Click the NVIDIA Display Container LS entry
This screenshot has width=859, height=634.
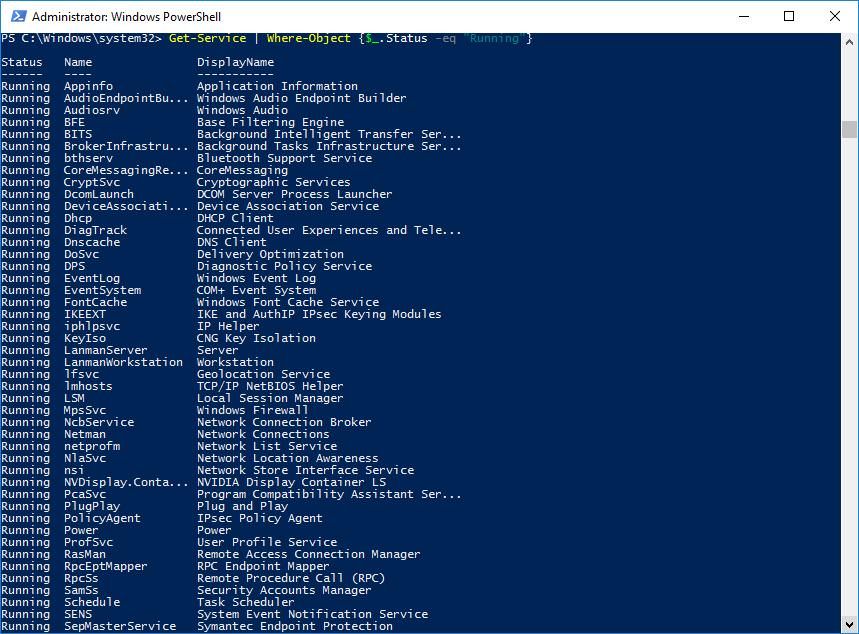(291, 482)
